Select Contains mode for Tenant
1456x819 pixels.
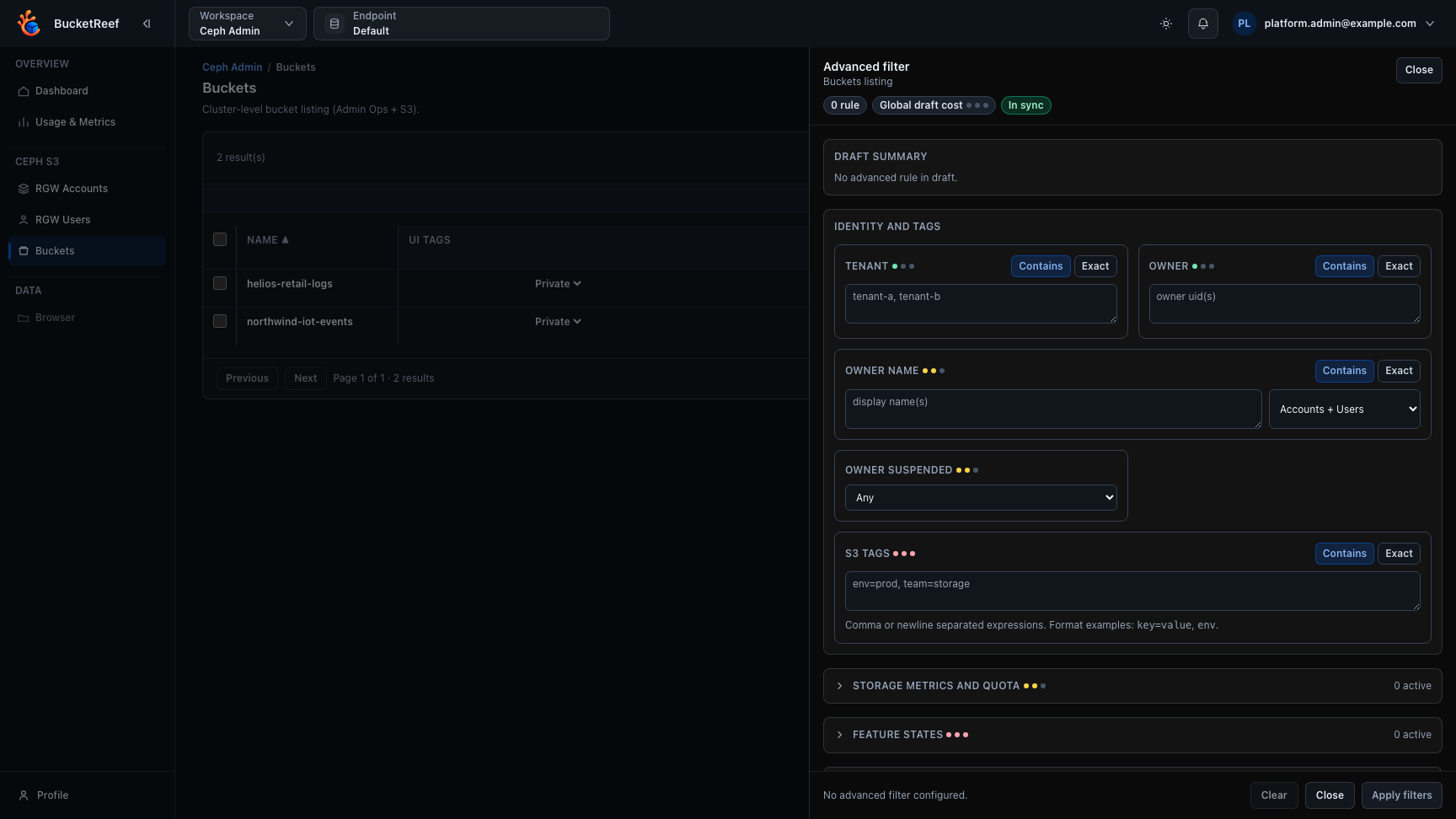pyautogui.click(x=1041, y=266)
